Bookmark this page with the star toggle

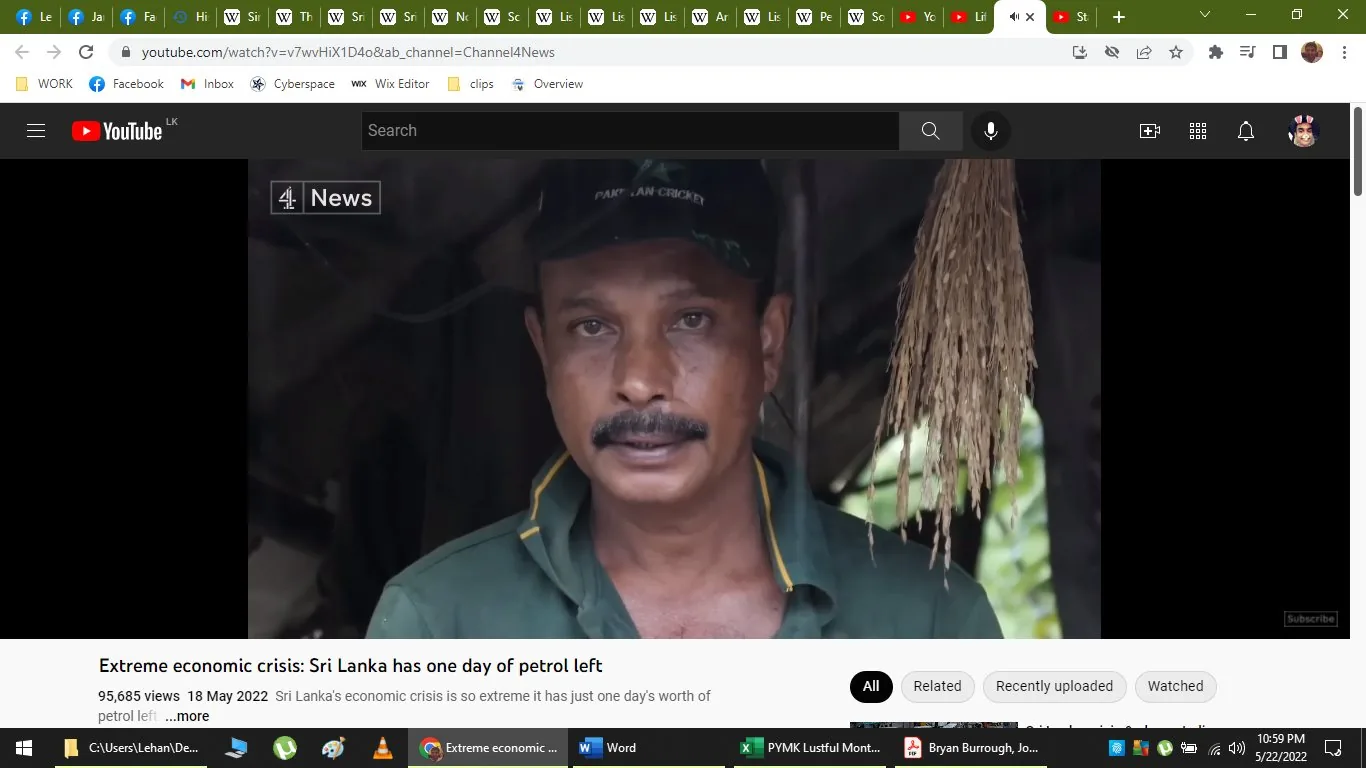(x=1176, y=52)
